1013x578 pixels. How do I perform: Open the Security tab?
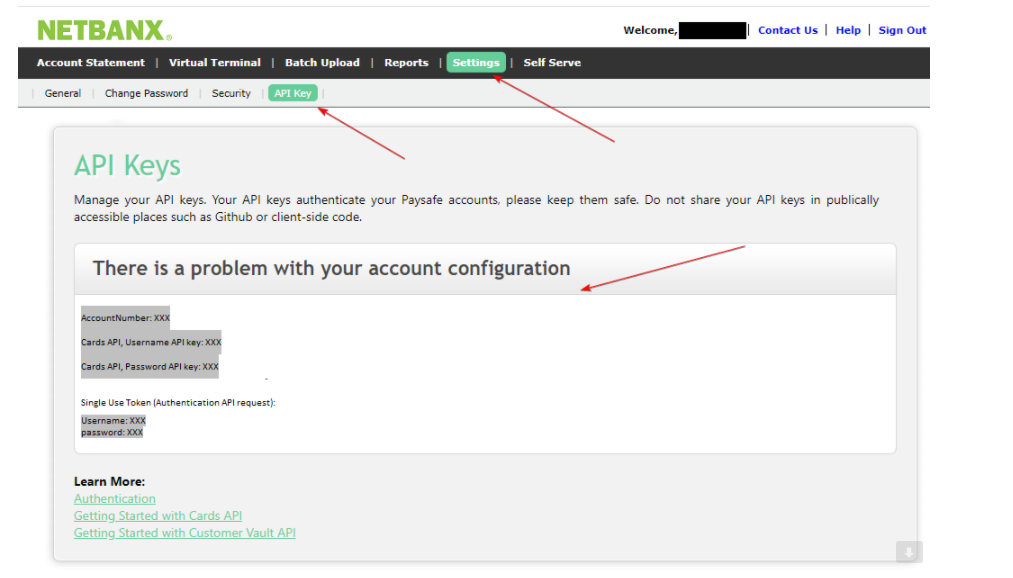coord(231,93)
